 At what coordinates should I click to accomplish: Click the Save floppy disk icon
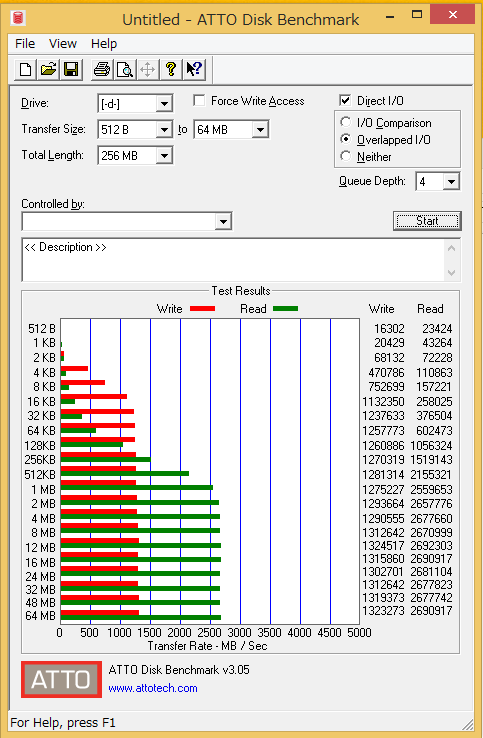coord(71,70)
